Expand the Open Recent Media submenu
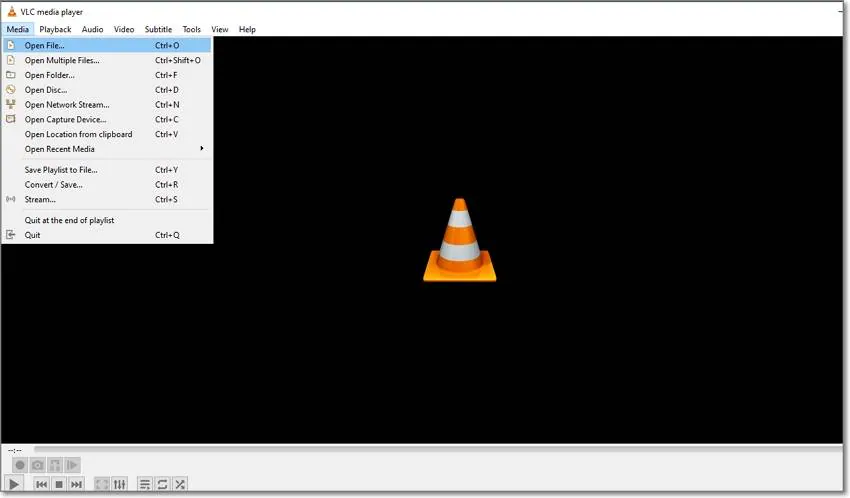The image size is (850, 498). pyautogui.click(x=107, y=149)
